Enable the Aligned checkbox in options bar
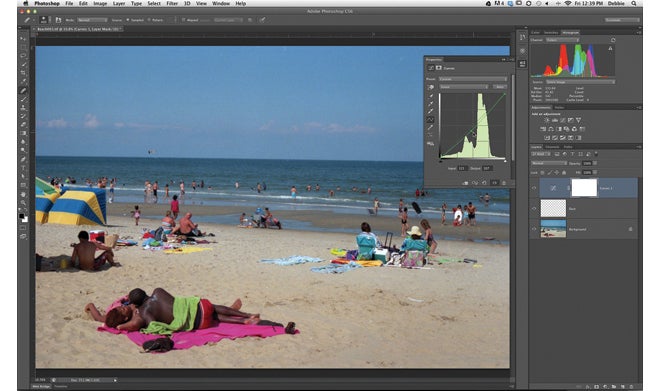This screenshot has width=660, height=391. [x=184, y=20]
